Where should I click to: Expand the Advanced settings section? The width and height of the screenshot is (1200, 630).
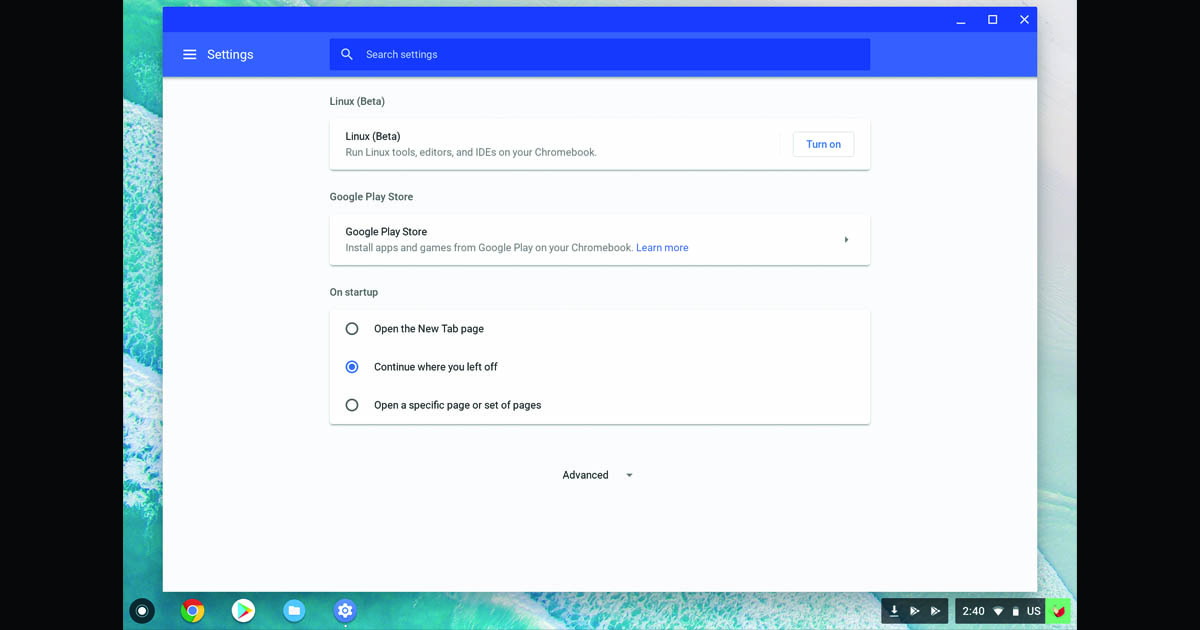coord(598,475)
